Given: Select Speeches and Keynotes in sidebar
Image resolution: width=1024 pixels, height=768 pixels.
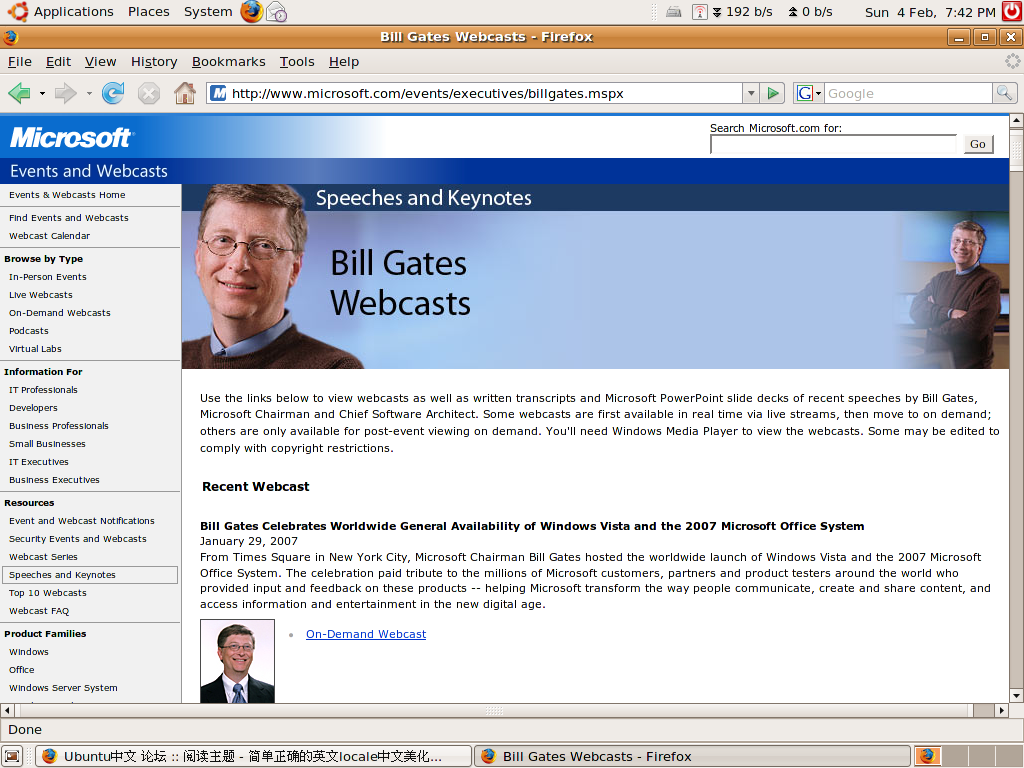Looking at the screenshot, I should pos(89,575).
